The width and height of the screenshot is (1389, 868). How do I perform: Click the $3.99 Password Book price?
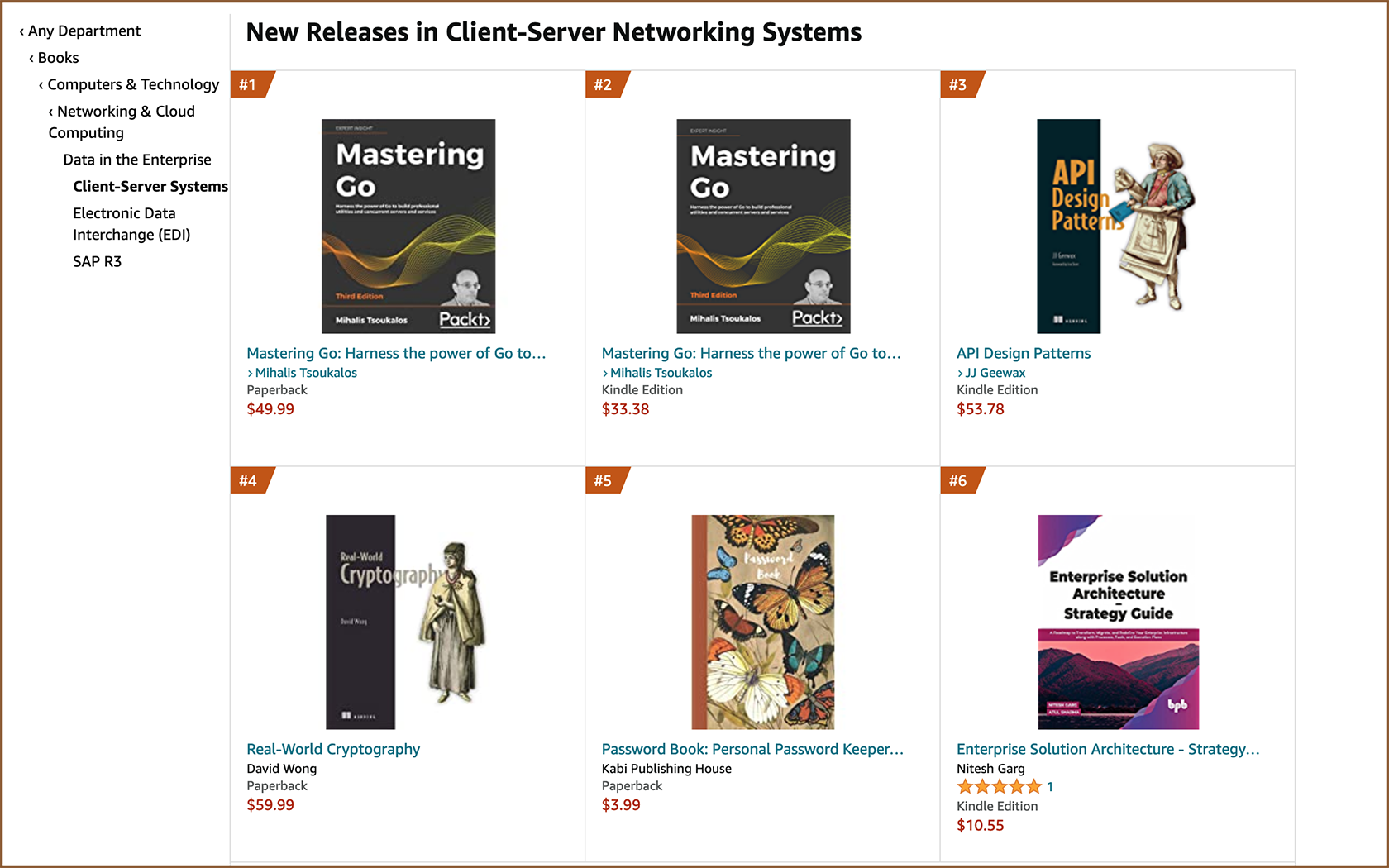(x=621, y=805)
